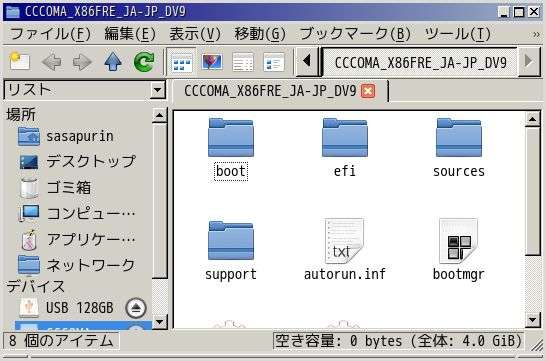
Task: Click file pane scrollbar down arrow
Action: [x=532, y=320]
